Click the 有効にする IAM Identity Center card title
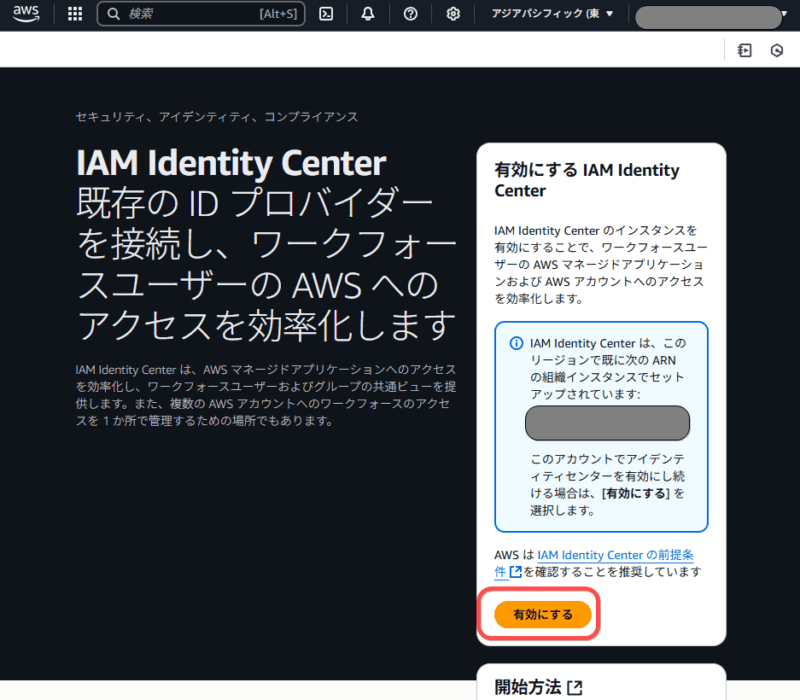The image size is (800, 700). [x=587, y=180]
